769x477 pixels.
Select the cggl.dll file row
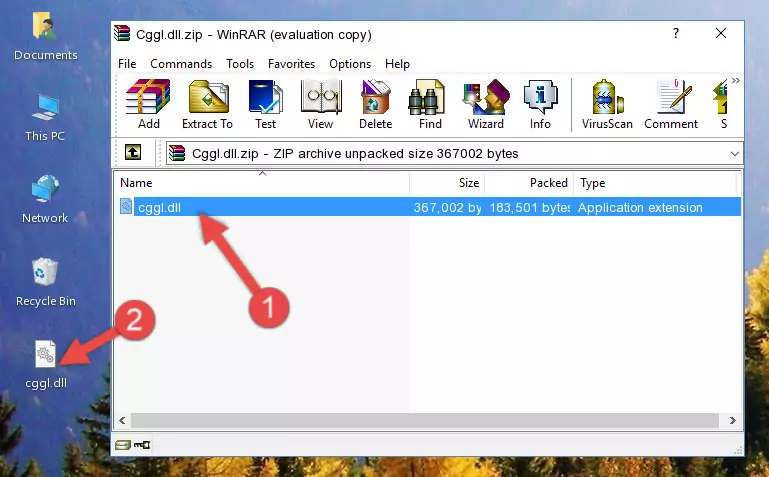point(429,207)
